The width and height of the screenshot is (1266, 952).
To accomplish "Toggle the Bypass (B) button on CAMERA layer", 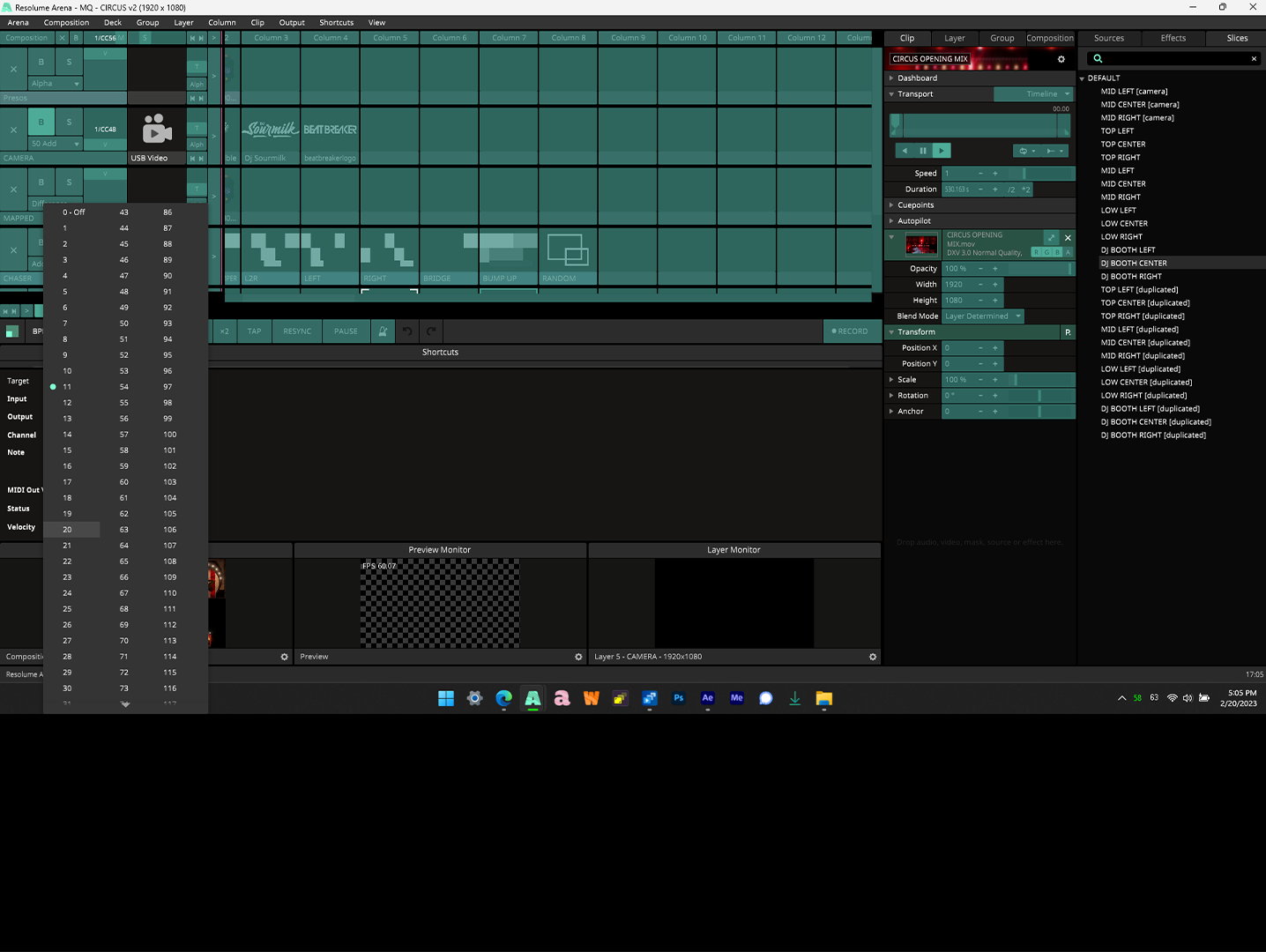I will click(41, 123).
